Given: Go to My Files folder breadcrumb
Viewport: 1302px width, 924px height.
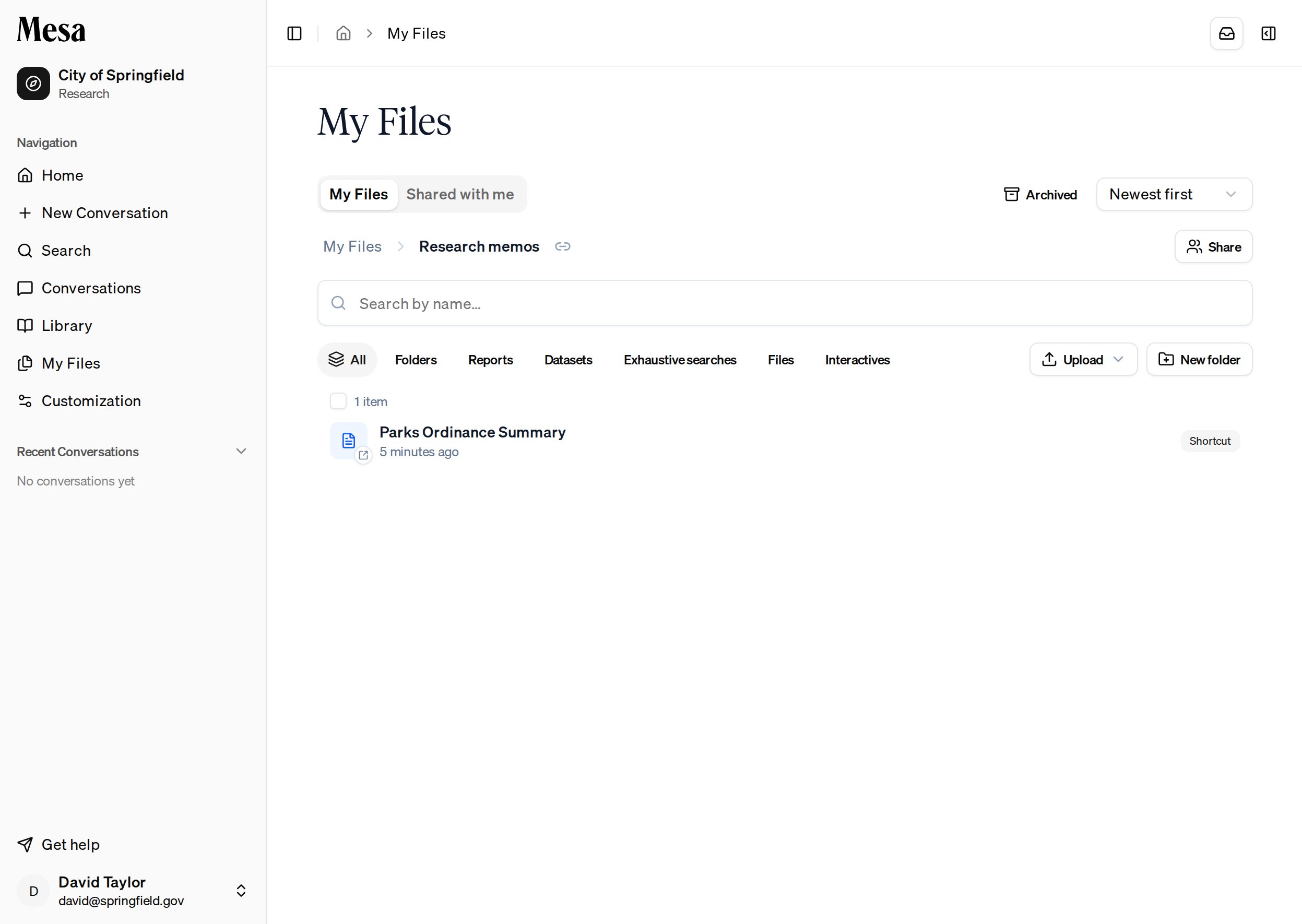Looking at the screenshot, I should (352, 246).
